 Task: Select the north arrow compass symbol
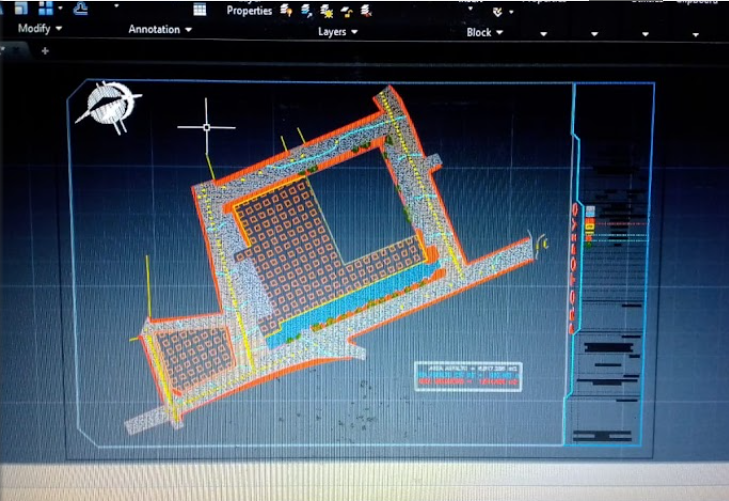pos(110,106)
